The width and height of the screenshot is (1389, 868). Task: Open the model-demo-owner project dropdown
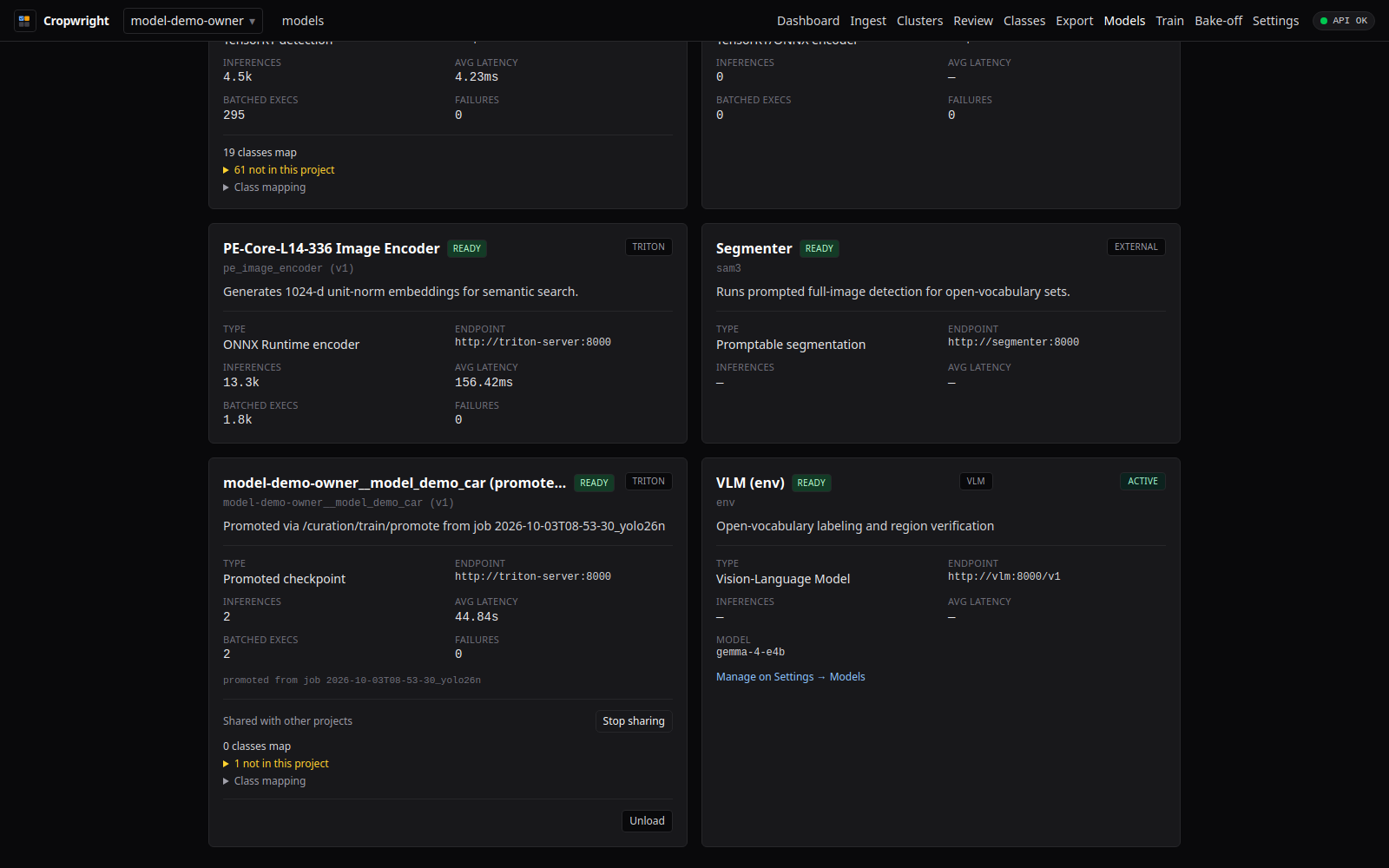(193, 21)
